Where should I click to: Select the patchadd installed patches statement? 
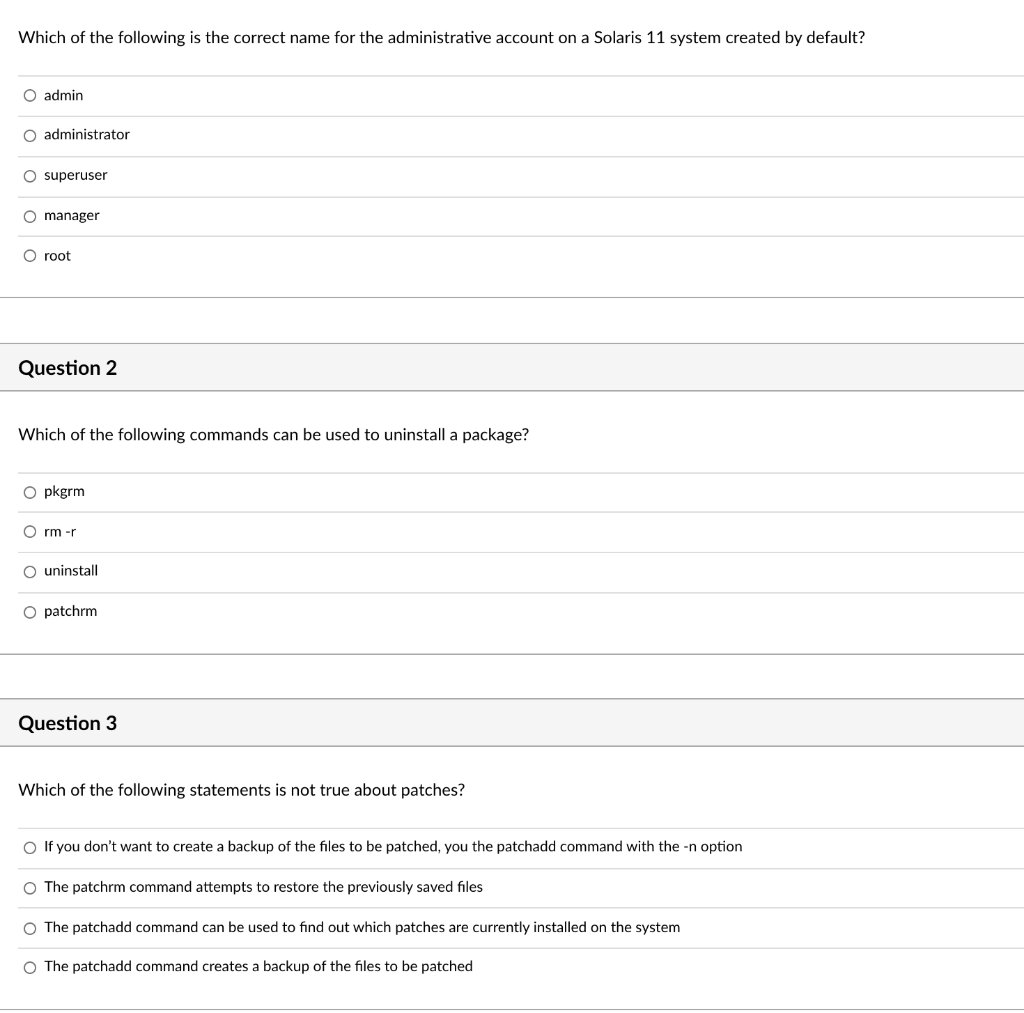(31, 927)
